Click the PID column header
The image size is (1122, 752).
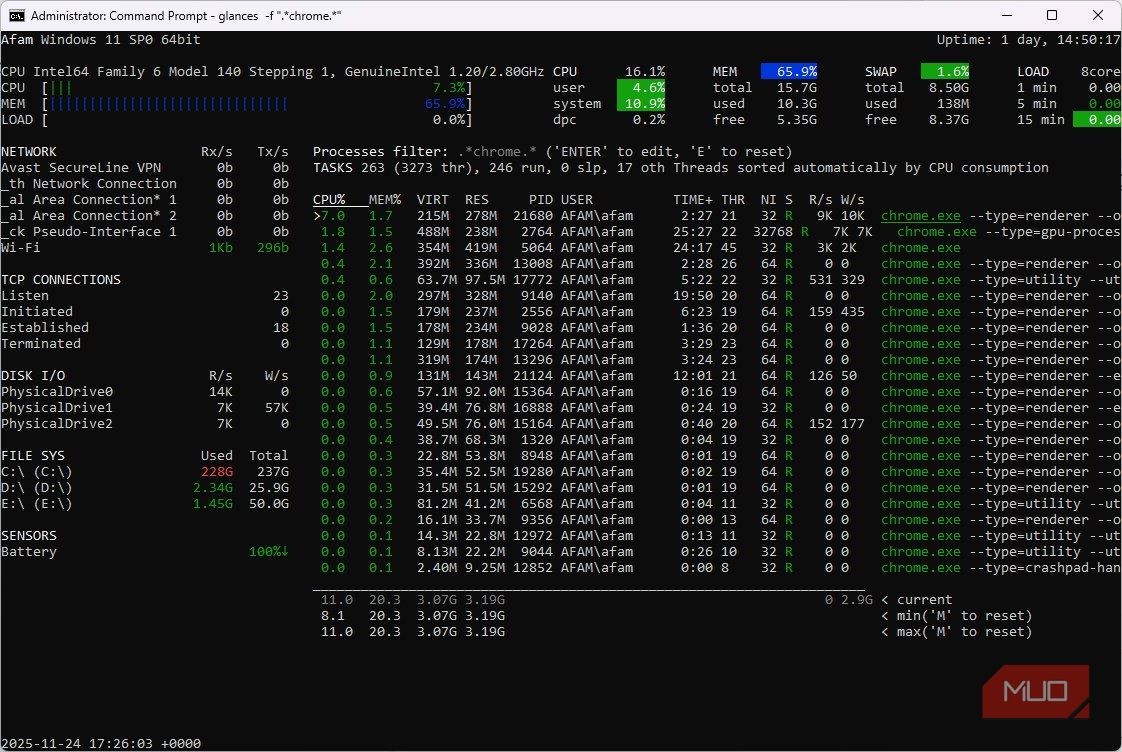click(541, 200)
